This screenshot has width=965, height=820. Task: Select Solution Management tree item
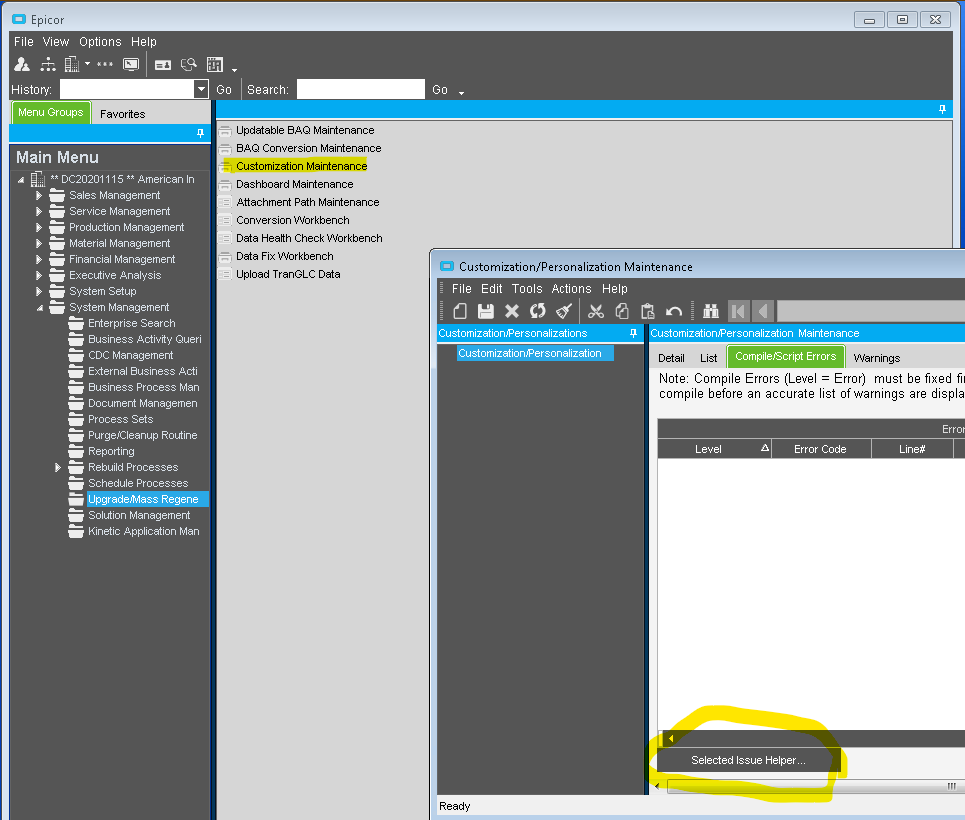(139, 515)
